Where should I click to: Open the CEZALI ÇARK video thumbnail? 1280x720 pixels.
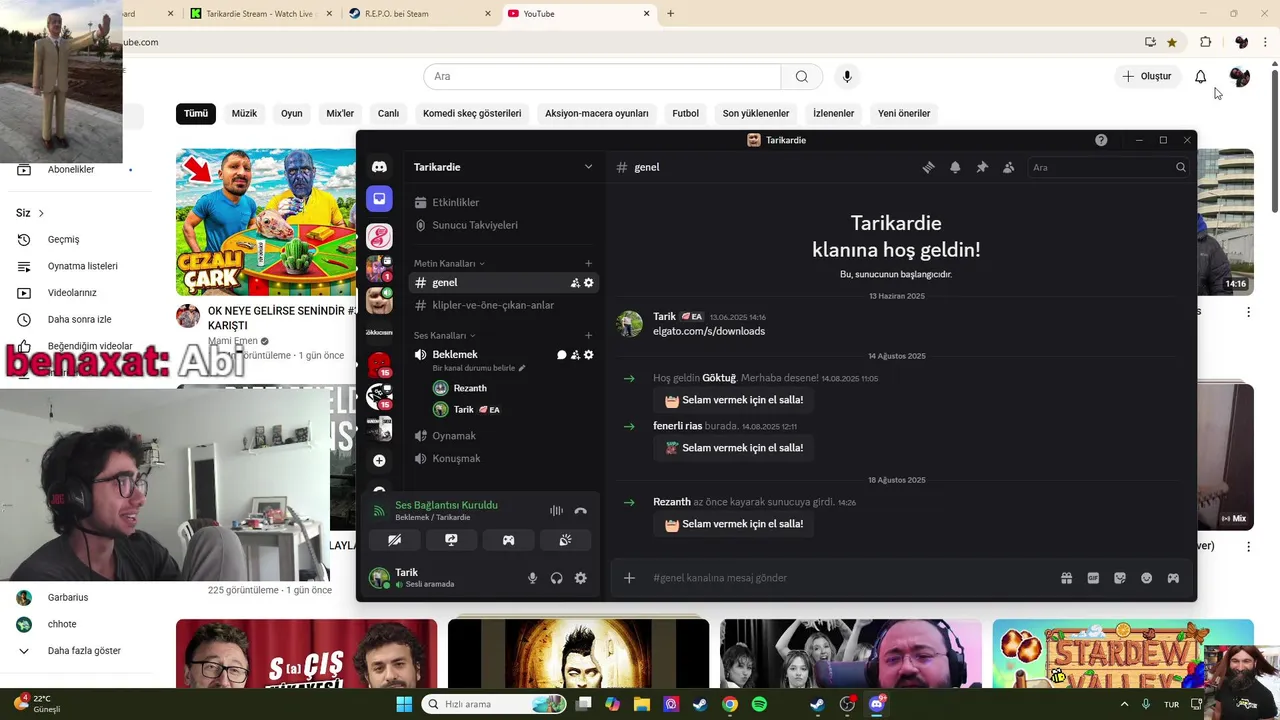point(266,222)
